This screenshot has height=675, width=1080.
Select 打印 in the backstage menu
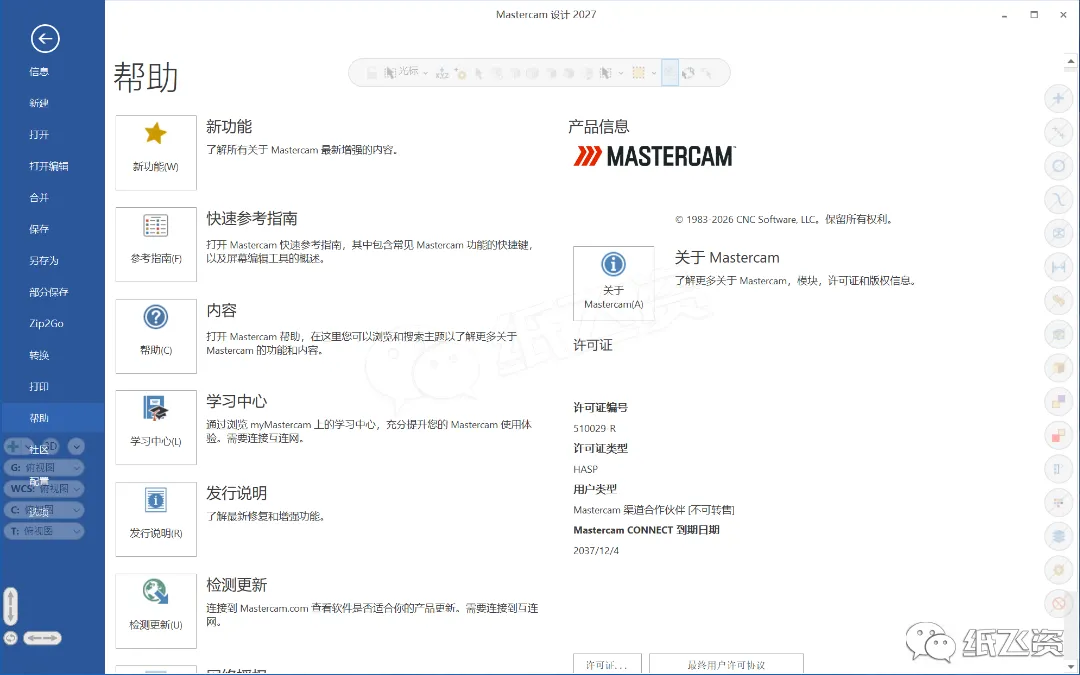pyautogui.click(x=39, y=386)
